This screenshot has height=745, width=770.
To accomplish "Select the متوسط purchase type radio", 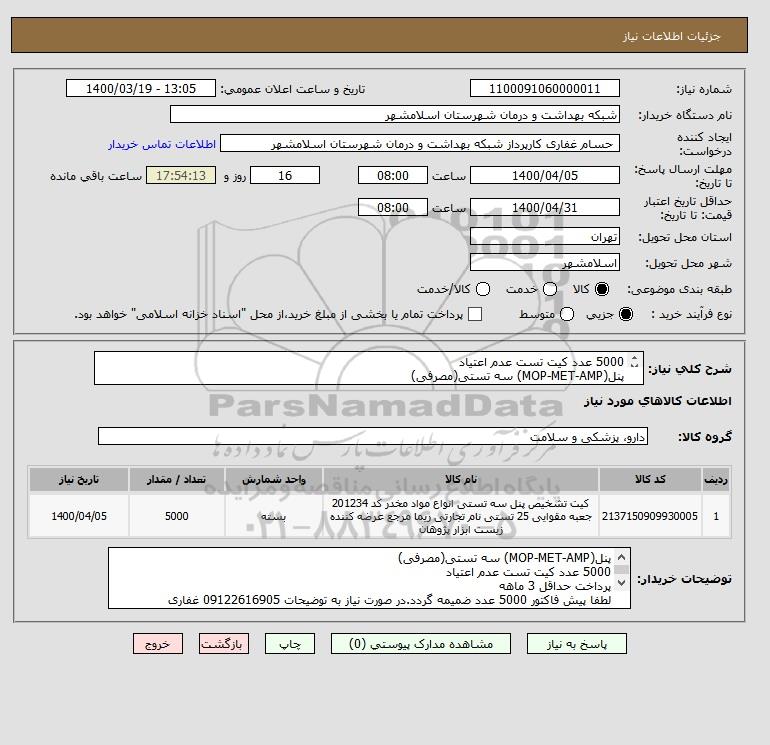I will 567,314.
